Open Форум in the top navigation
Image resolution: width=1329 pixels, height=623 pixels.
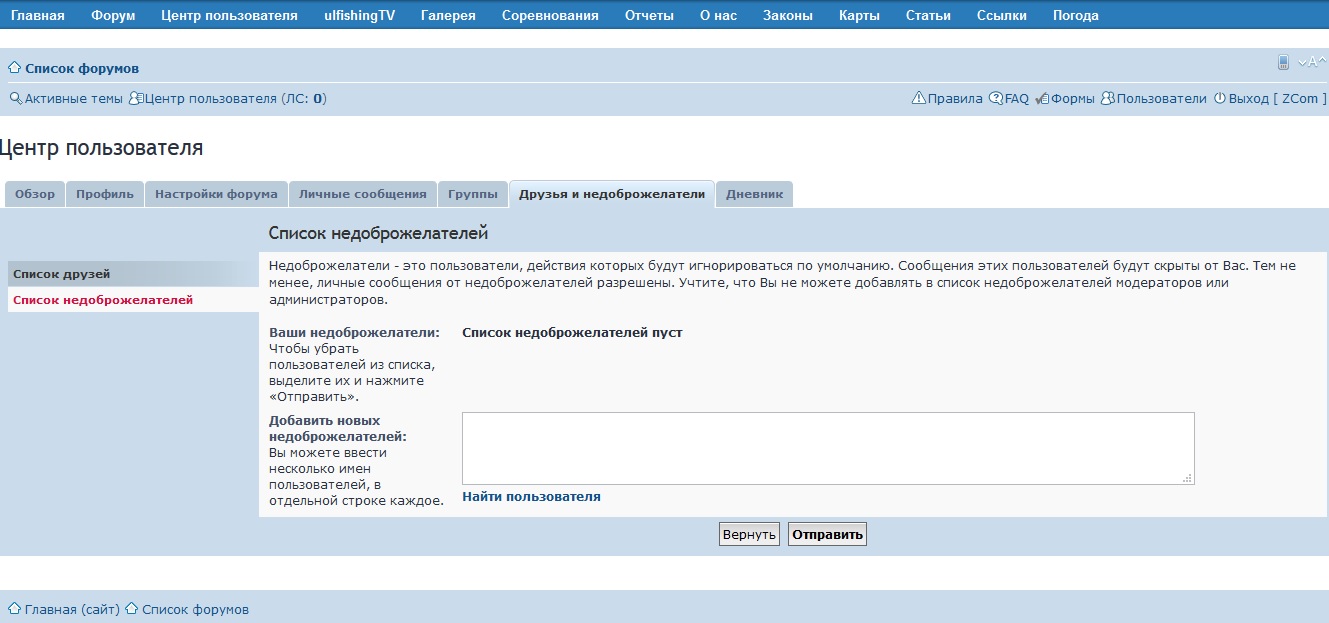[x=113, y=15]
